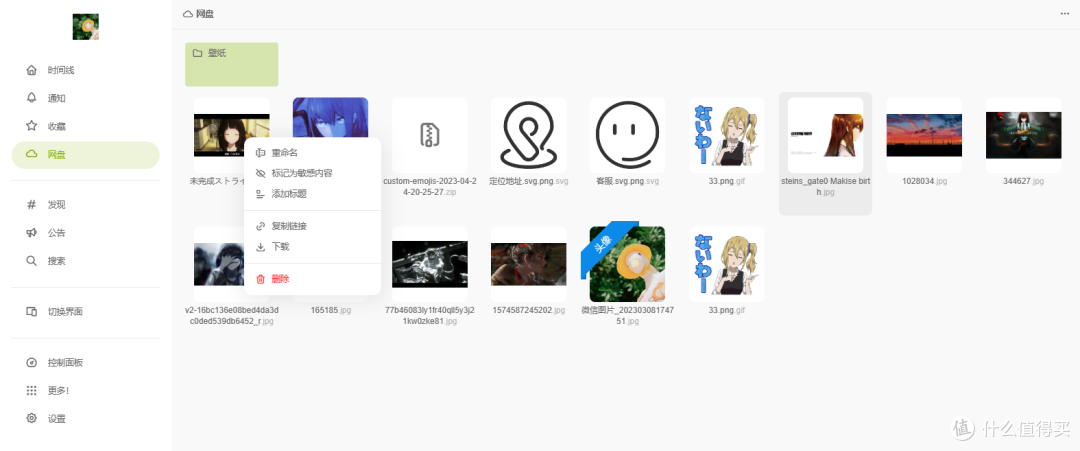Click the folder icon on the 壁纸 folder
This screenshot has height=451, width=1080.
tap(197, 53)
